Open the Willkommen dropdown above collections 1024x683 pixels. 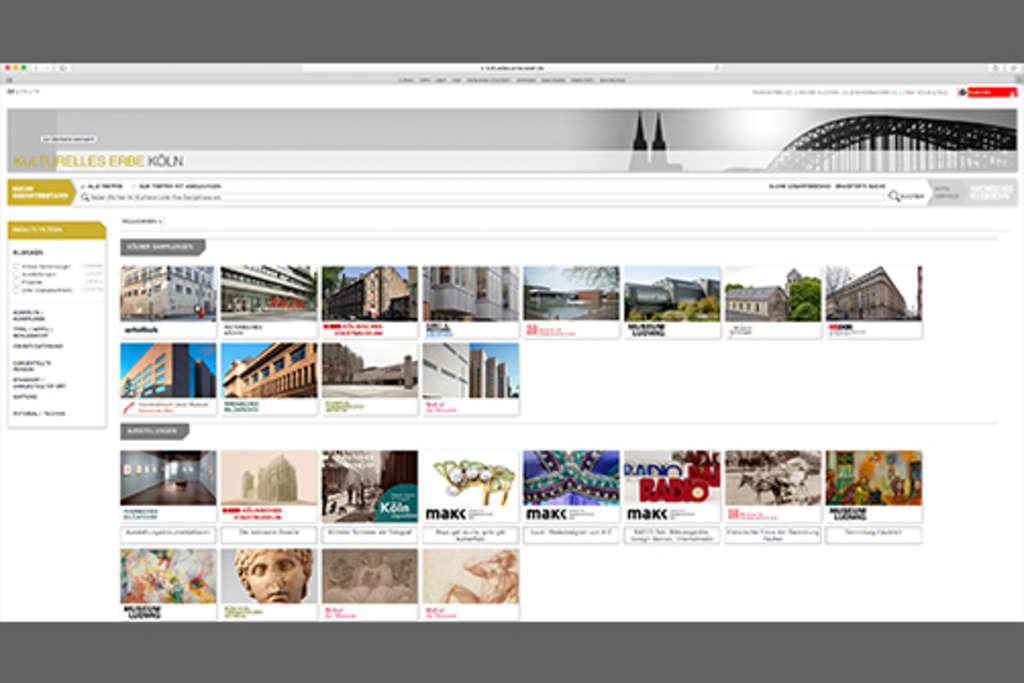tap(142, 221)
